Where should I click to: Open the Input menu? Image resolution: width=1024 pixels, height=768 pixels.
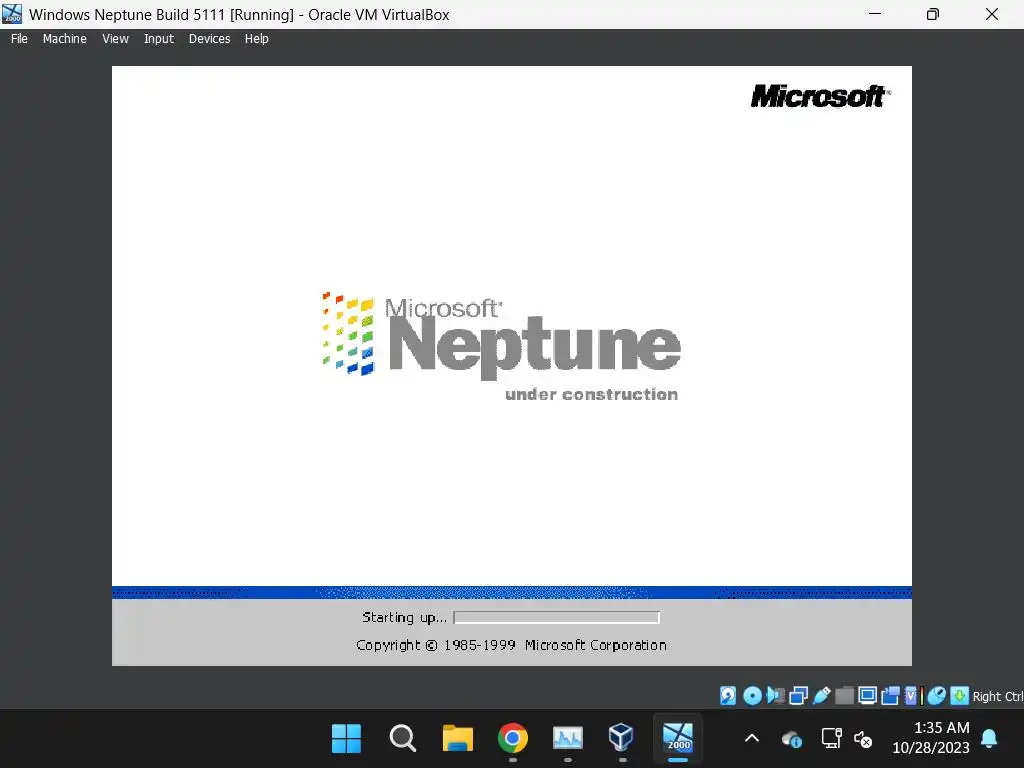(x=159, y=39)
